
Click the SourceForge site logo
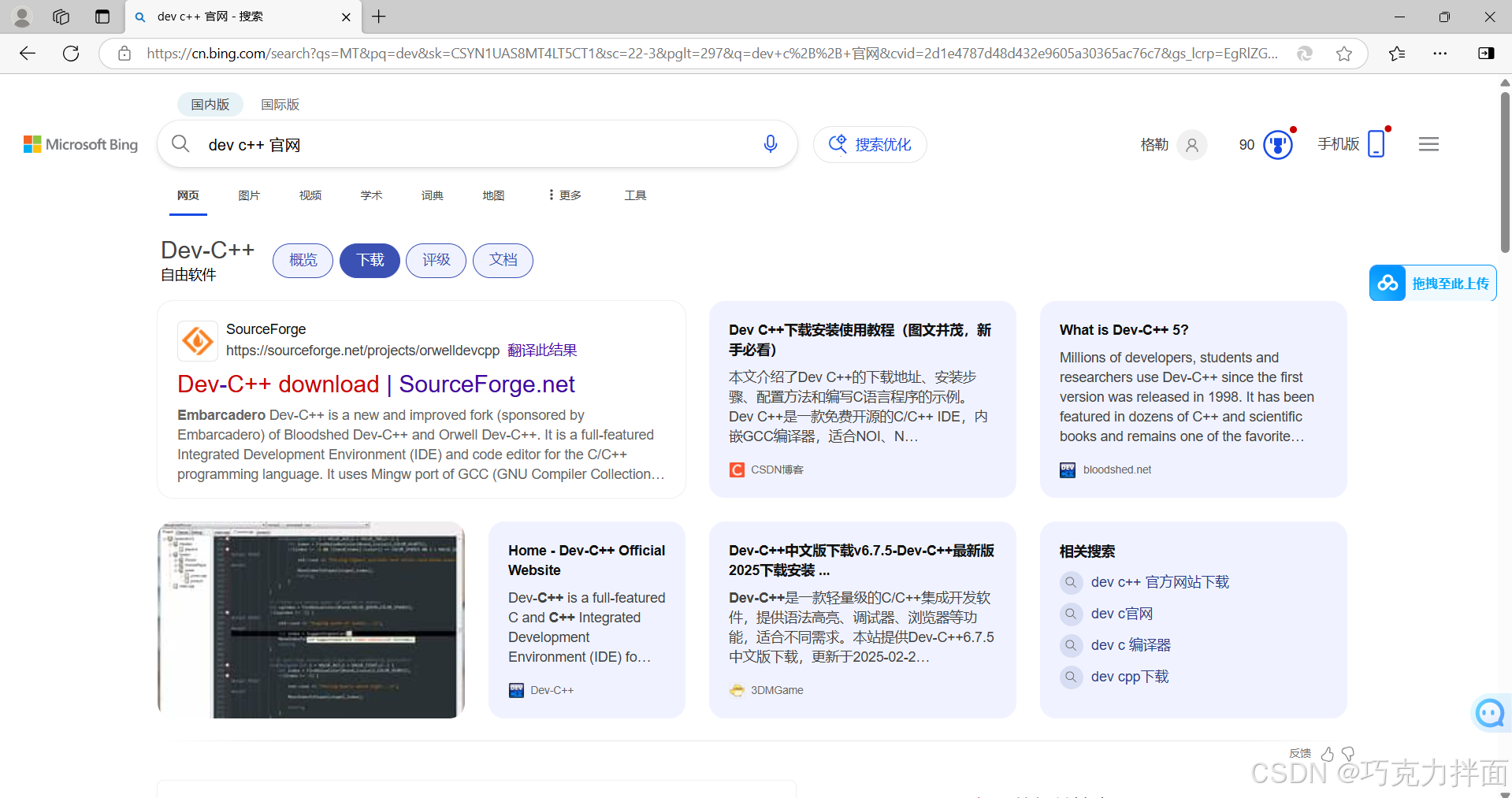click(x=198, y=341)
